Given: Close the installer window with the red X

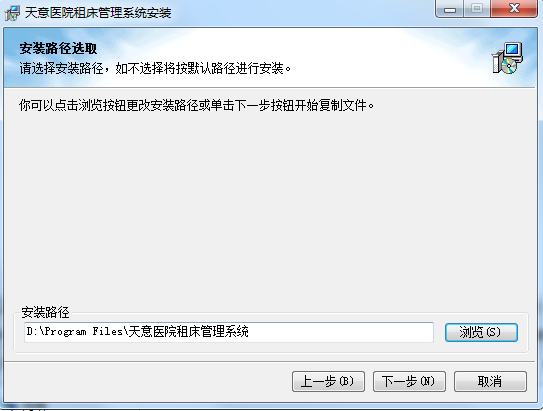Looking at the screenshot, I should click(514, 8).
